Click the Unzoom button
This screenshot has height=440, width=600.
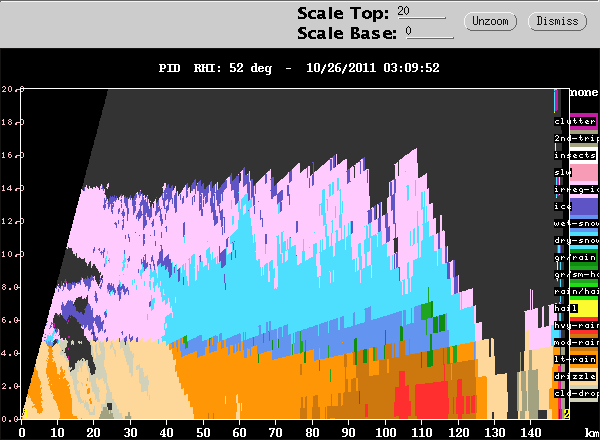[490, 21]
